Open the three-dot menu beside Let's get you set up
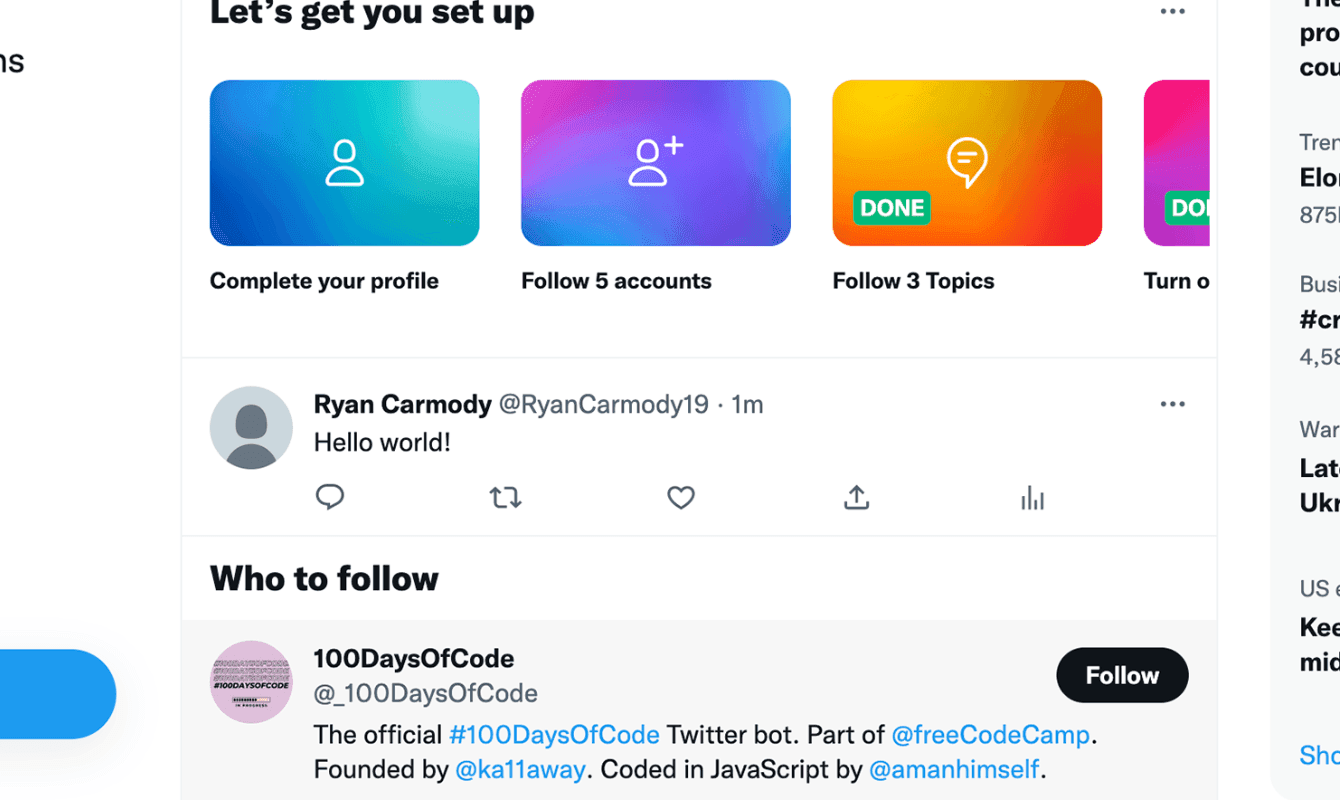Viewport: 1340px width, 800px height. pyautogui.click(x=1172, y=12)
